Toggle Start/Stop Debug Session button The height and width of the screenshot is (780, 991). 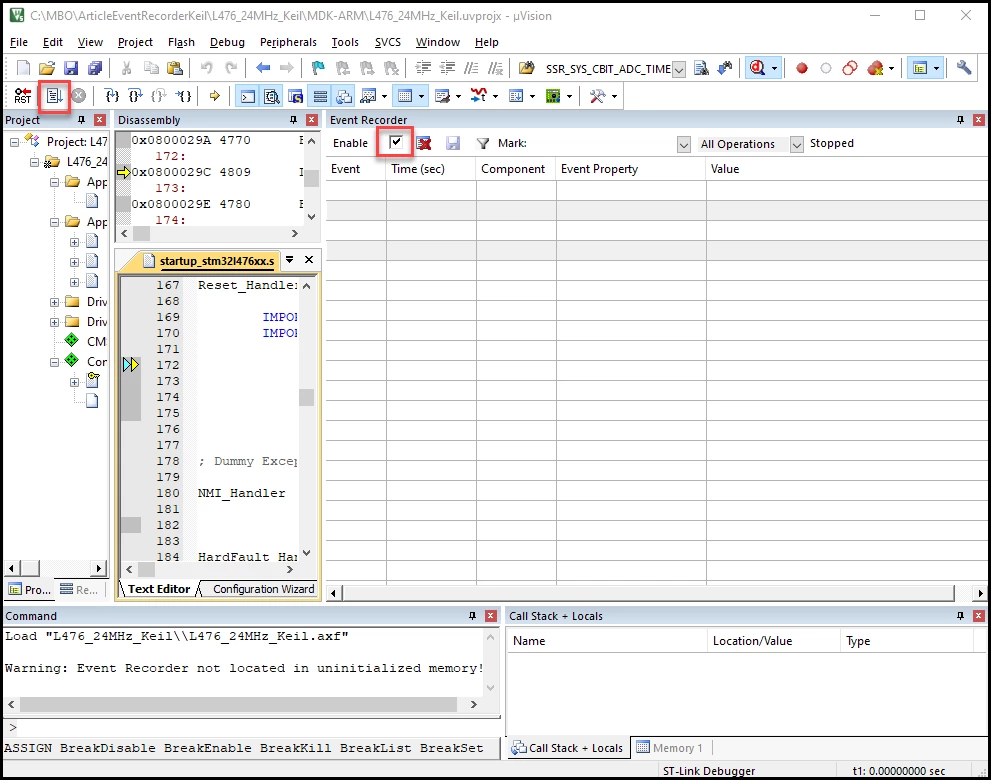757,68
